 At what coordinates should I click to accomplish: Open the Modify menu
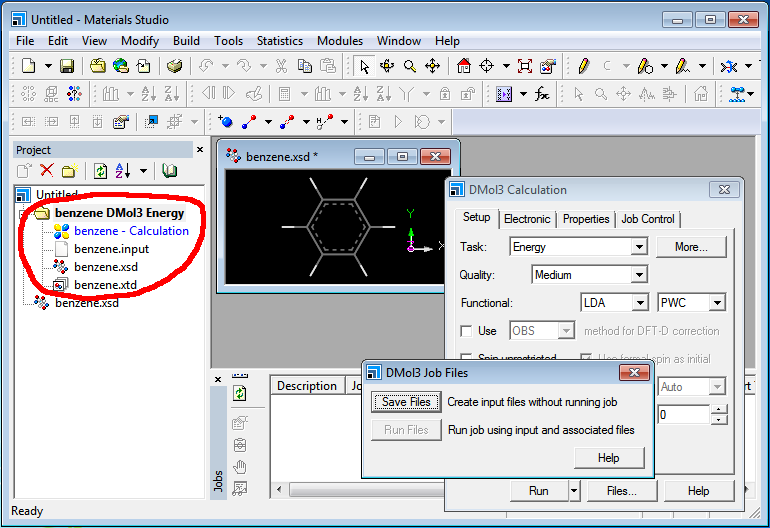(140, 41)
